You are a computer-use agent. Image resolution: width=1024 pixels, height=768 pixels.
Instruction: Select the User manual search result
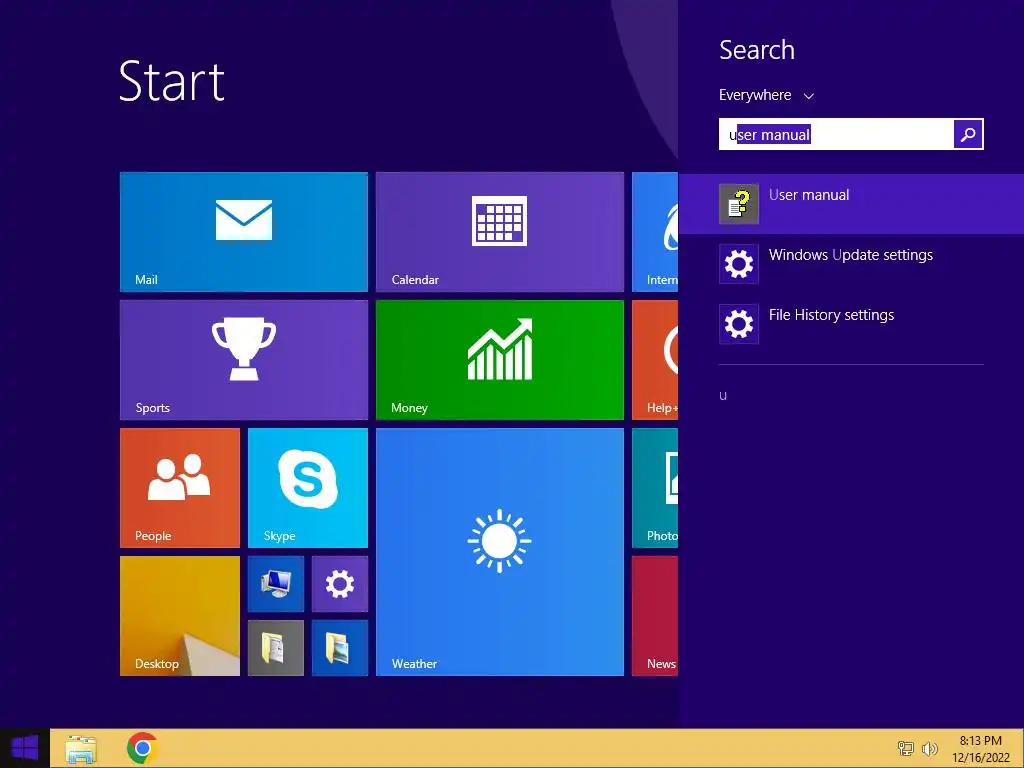pyautogui.click(x=851, y=204)
